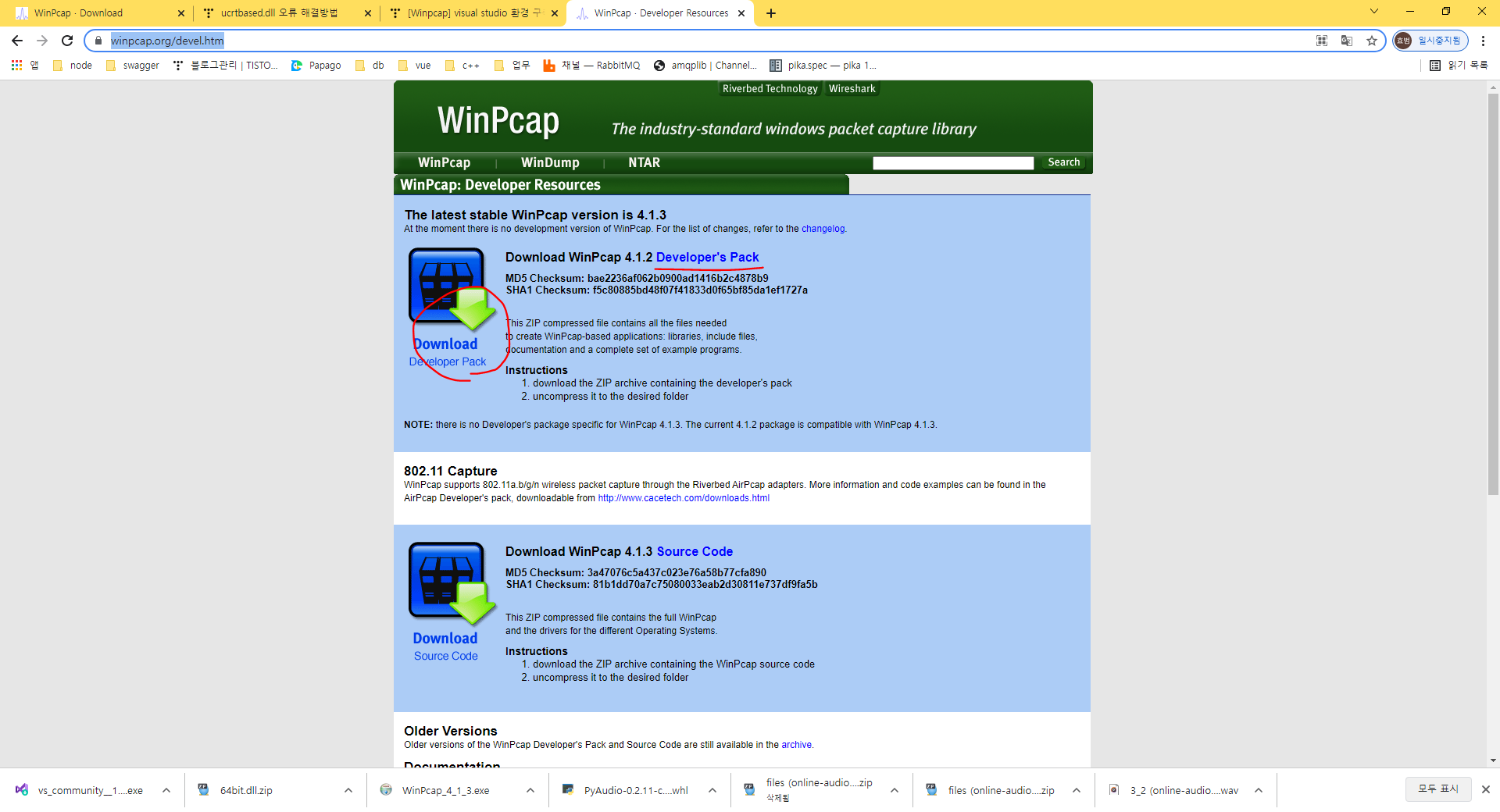Open the WinPcap navigation menu item

[444, 162]
